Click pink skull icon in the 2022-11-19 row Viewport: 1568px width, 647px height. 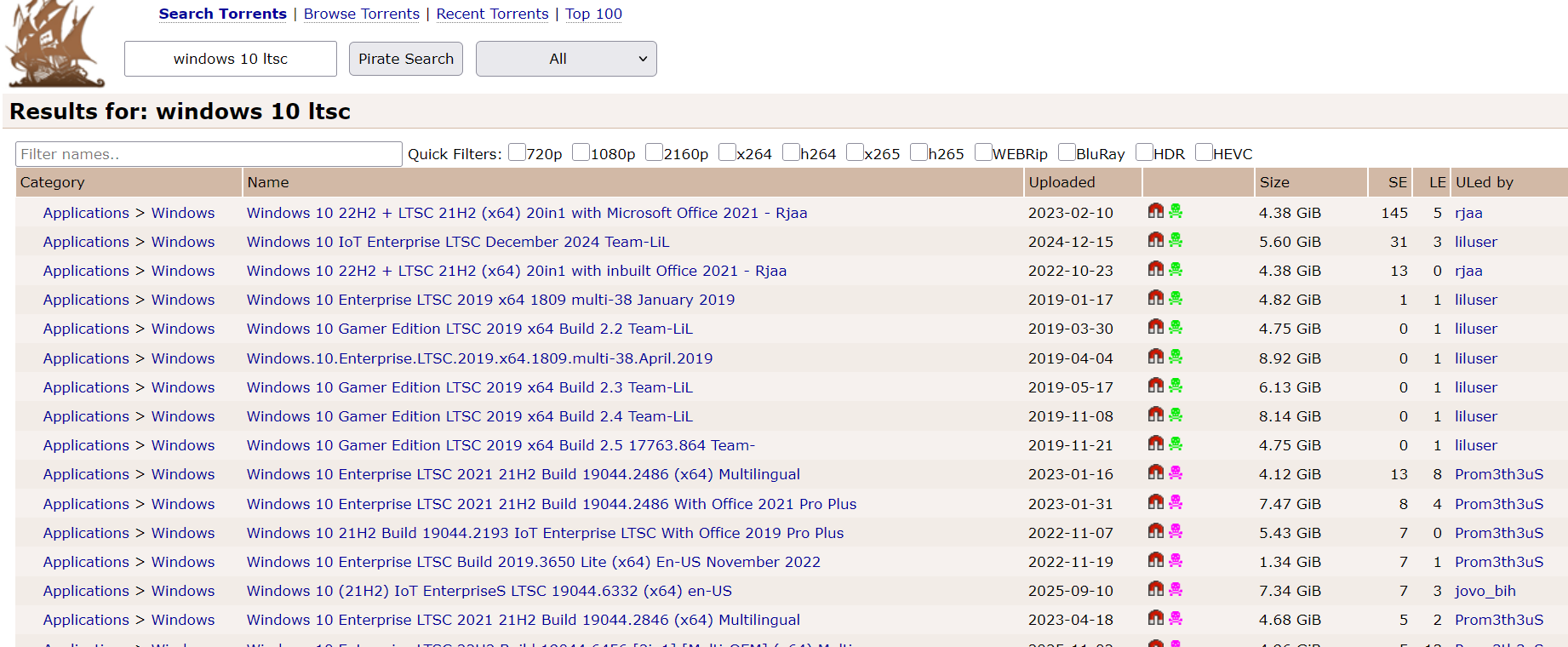click(1176, 560)
